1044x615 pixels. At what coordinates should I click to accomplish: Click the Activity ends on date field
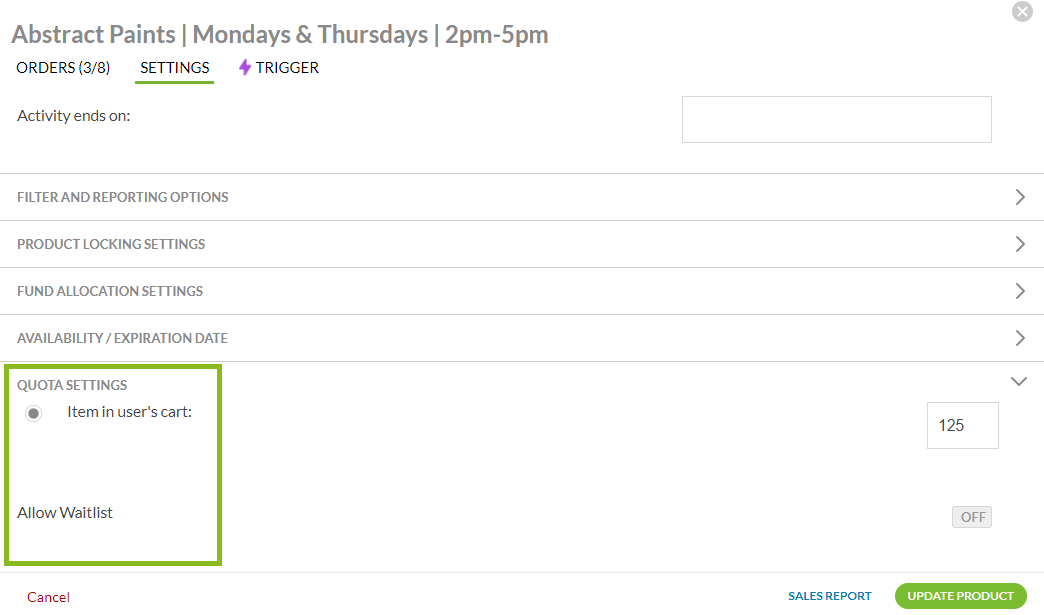tap(836, 119)
